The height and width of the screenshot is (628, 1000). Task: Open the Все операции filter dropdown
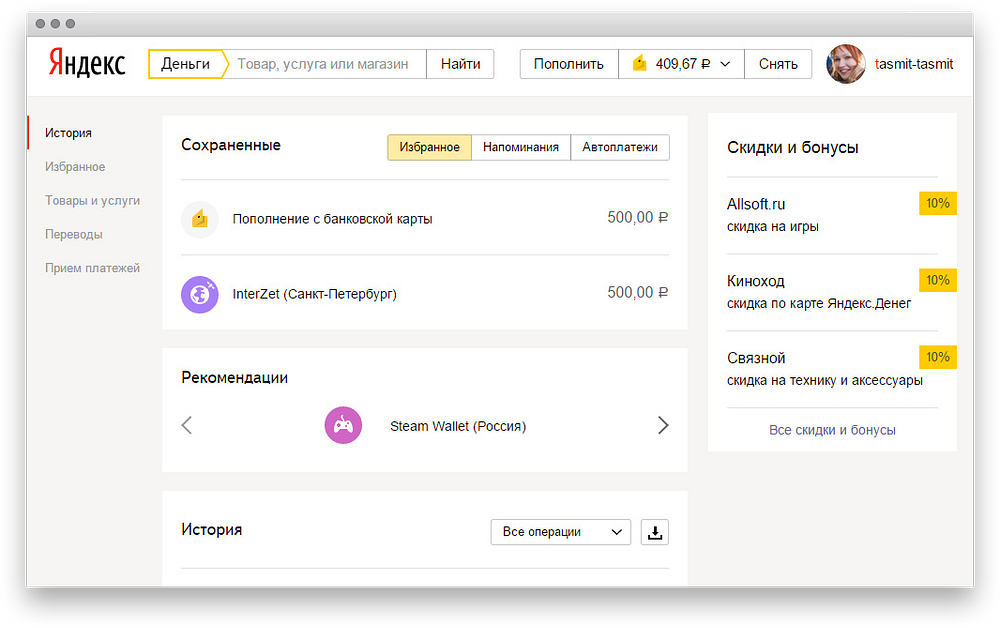coord(561,532)
